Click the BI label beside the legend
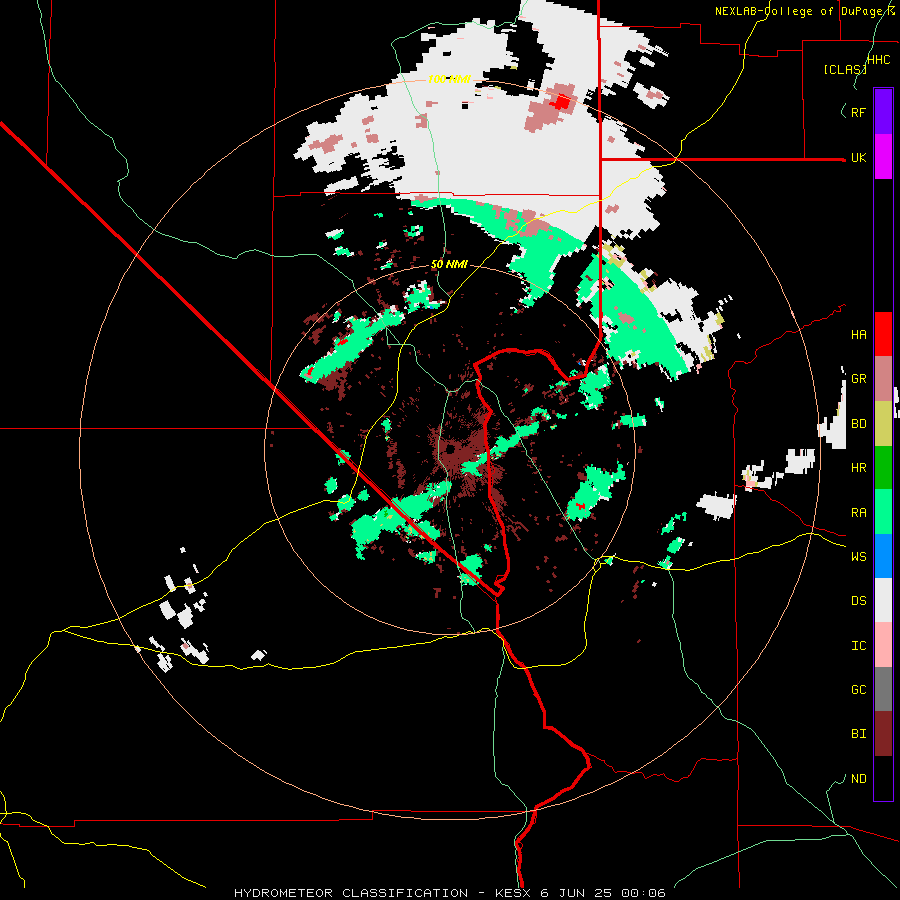The width and height of the screenshot is (900, 900). point(858,734)
